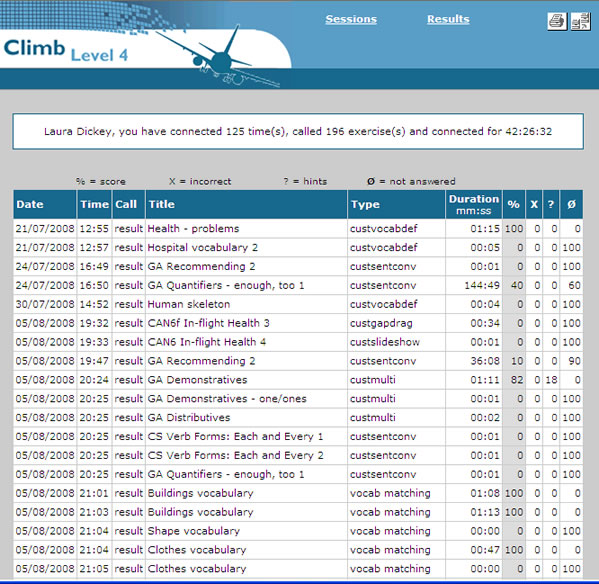Click the single printer icon
This screenshot has width=599, height=584.
[557, 21]
